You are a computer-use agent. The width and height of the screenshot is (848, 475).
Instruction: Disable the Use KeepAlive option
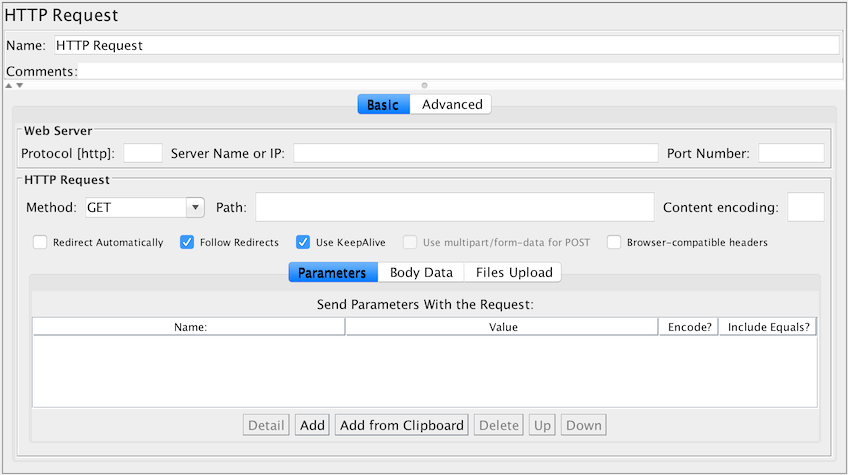(x=303, y=242)
